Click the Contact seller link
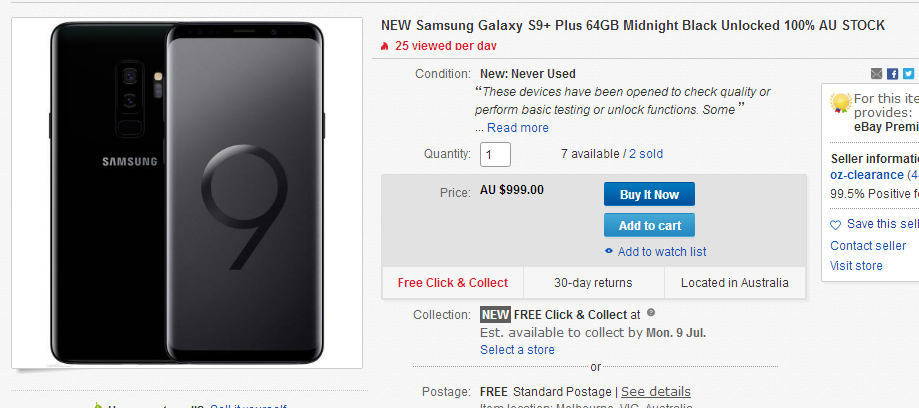Viewport: 919px width, 408px height. click(x=868, y=246)
